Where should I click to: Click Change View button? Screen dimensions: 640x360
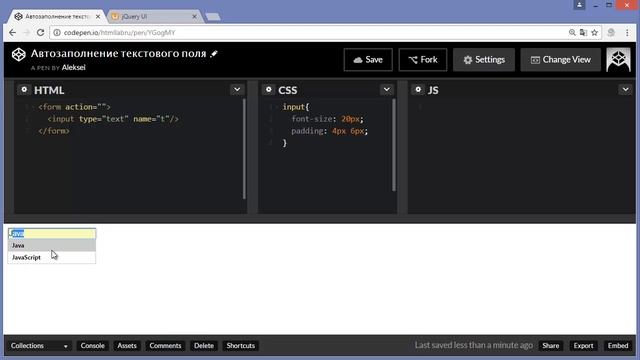tap(560, 60)
